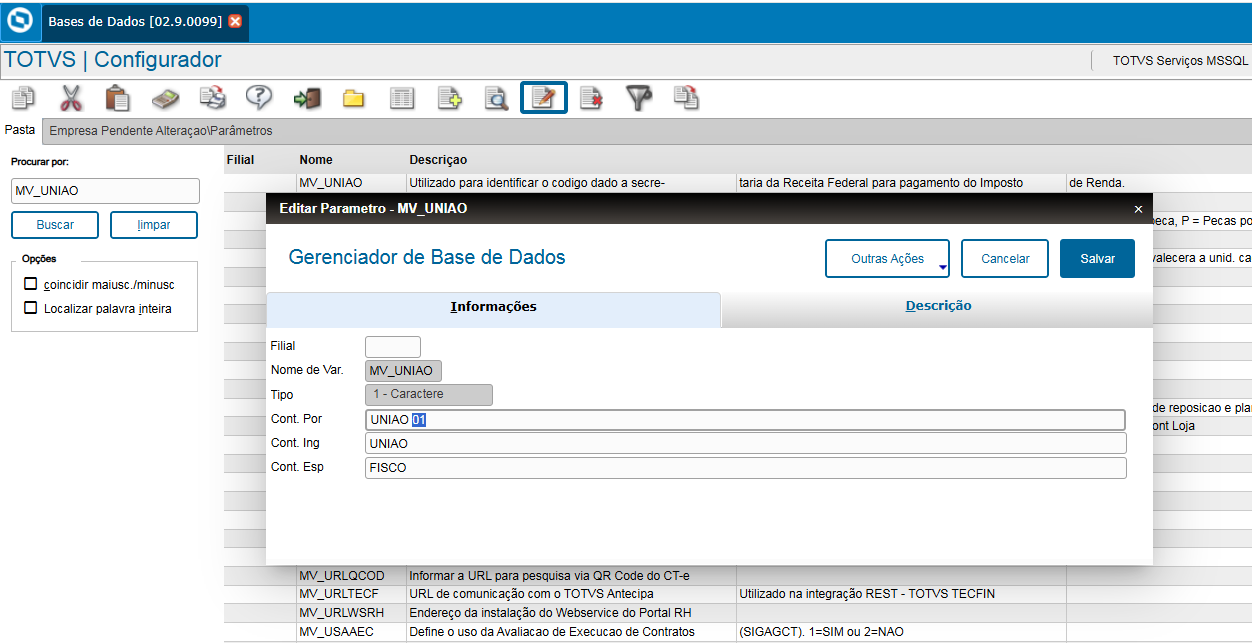1252x643 pixels.
Task: Click the add new record icon
Action: point(450,98)
